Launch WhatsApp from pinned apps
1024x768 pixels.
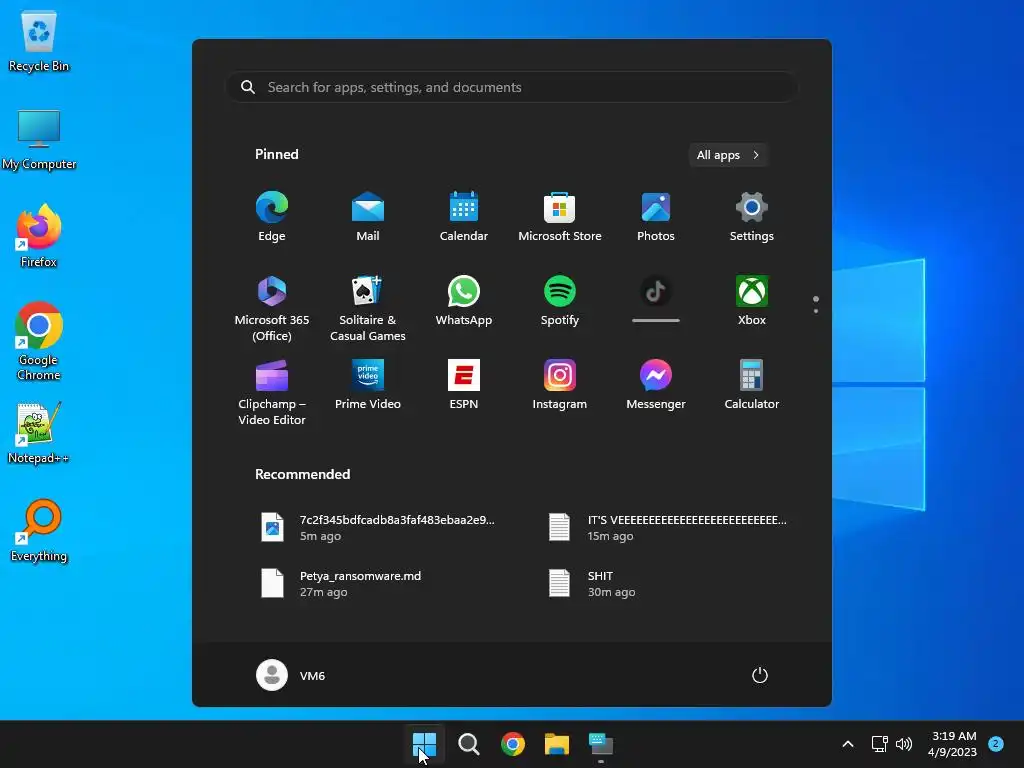pyautogui.click(x=464, y=301)
